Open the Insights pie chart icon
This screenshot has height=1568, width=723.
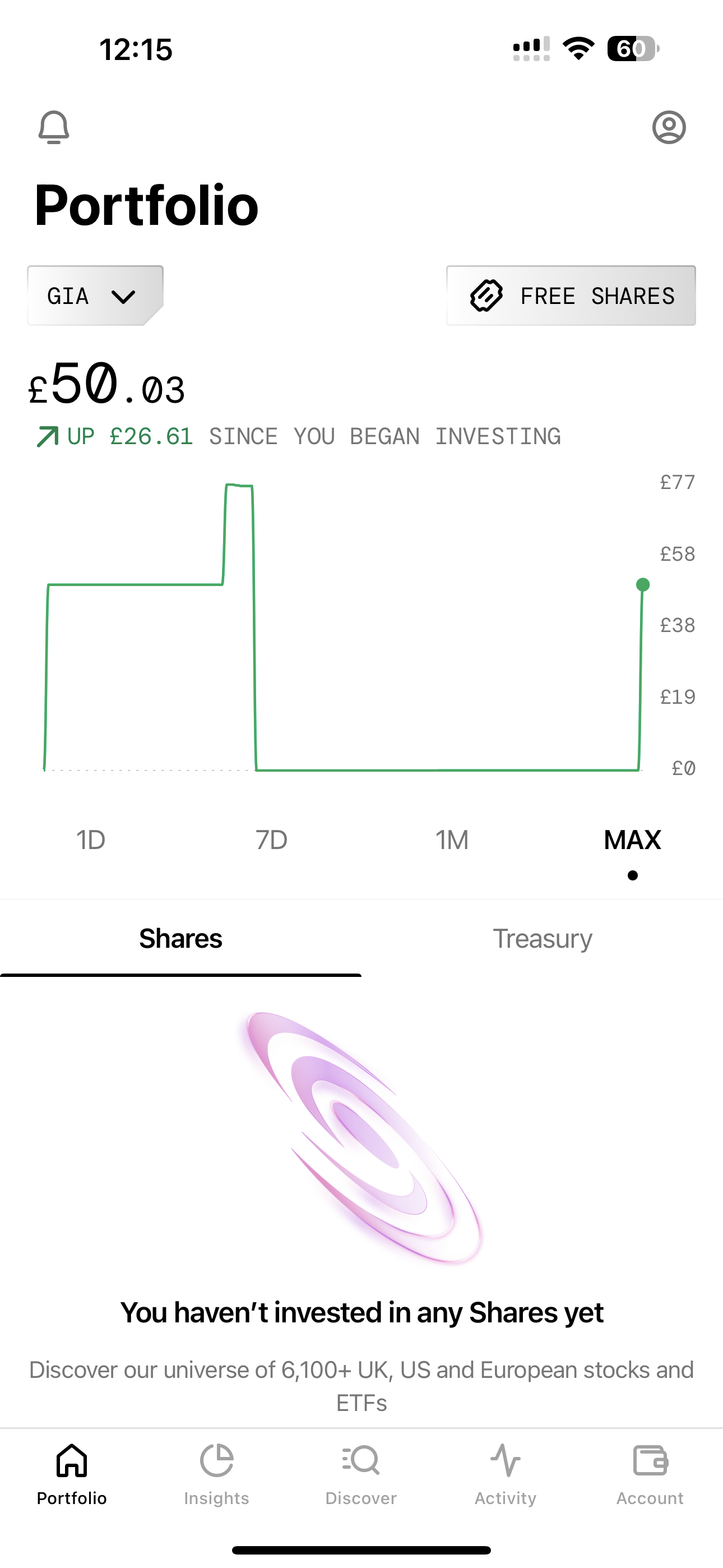coord(217,1460)
